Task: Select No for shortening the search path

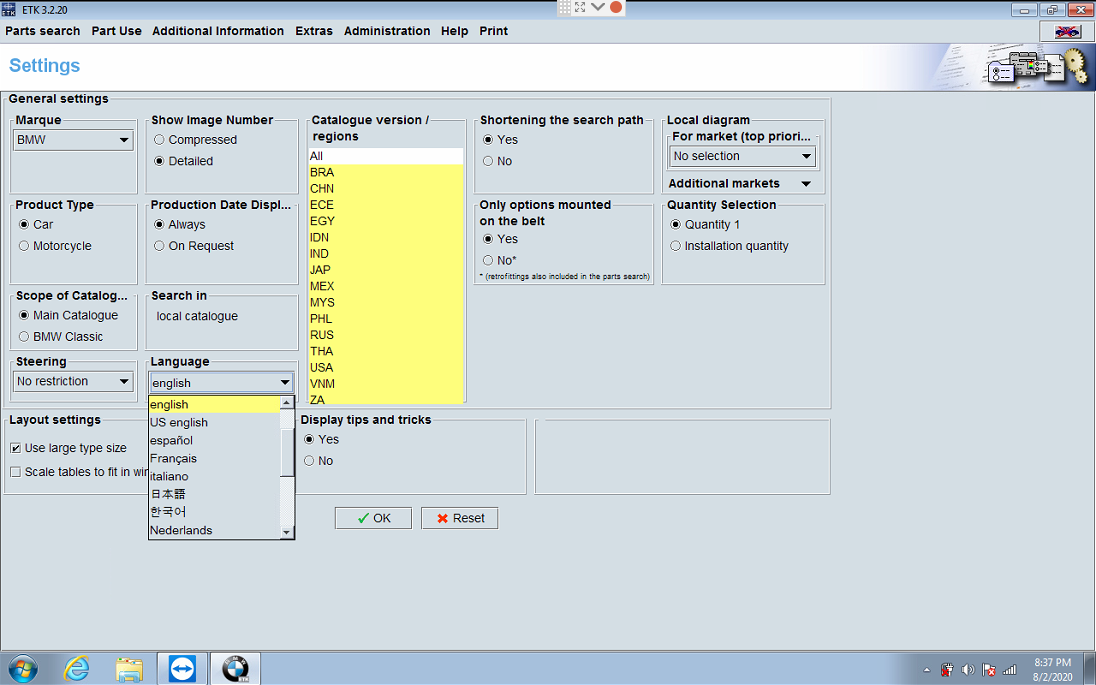Action: (x=497, y=161)
